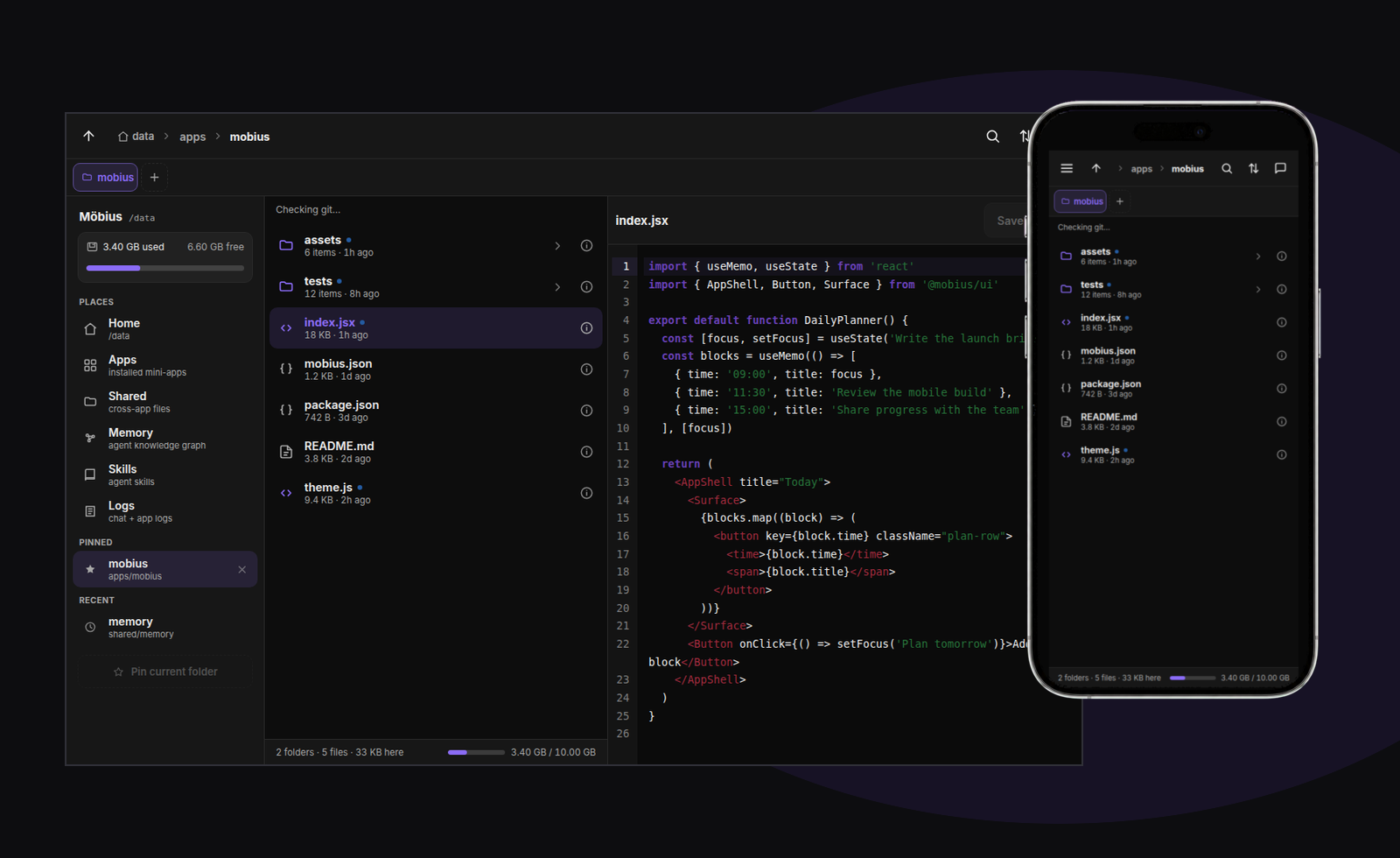Click the up-arrow parent folder icon in desktop window
The width and height of the screenshot is (1400, 858).
point(88,137)
